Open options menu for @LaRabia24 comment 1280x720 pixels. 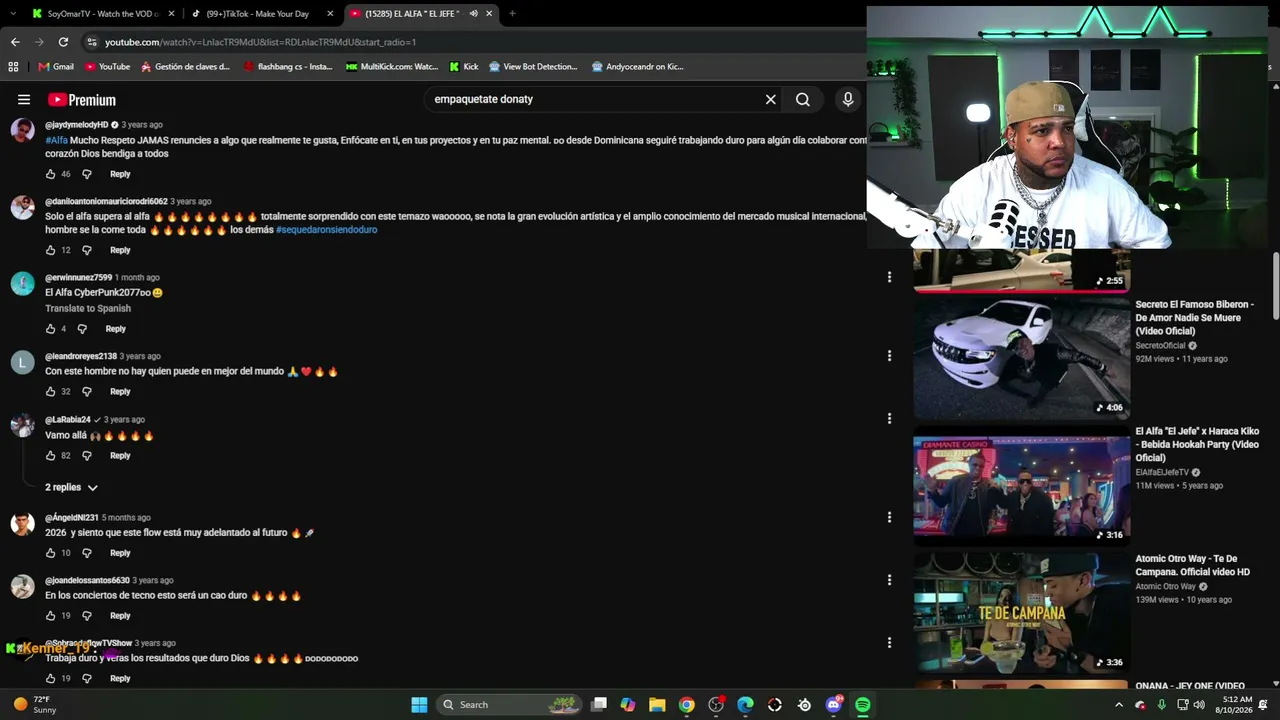[x=889, y=419]
